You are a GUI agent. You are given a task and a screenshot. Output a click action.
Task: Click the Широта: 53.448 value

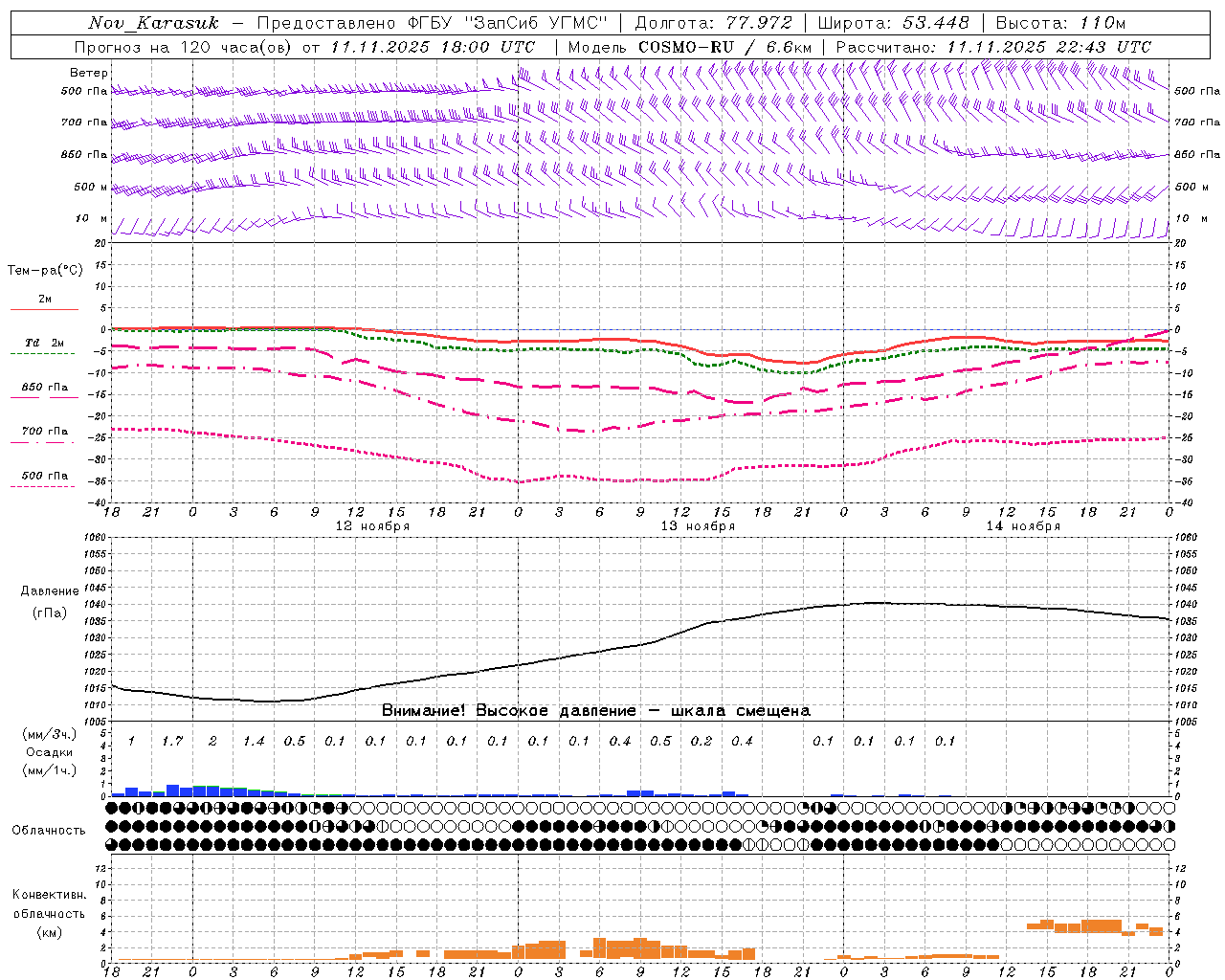click(x=893, y=23)
